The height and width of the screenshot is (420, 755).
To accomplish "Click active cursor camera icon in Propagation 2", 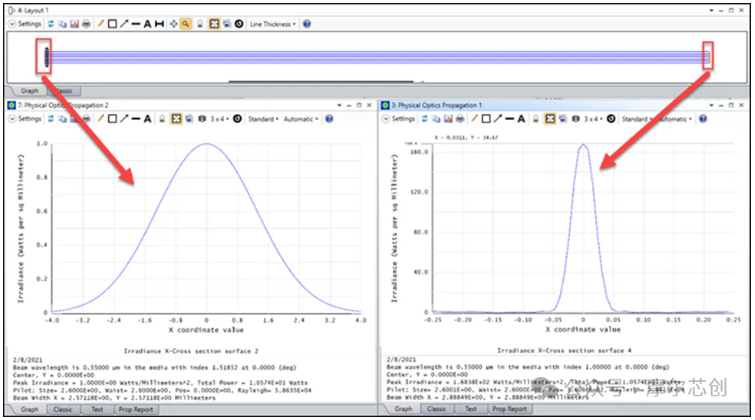I will click(x=202, y=118).
